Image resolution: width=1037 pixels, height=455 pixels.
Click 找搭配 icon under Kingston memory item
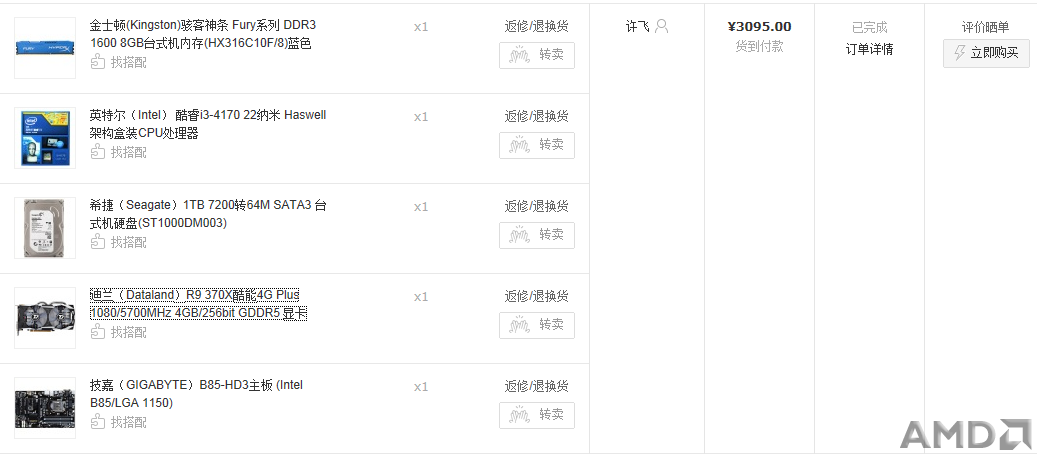(98, 62)
